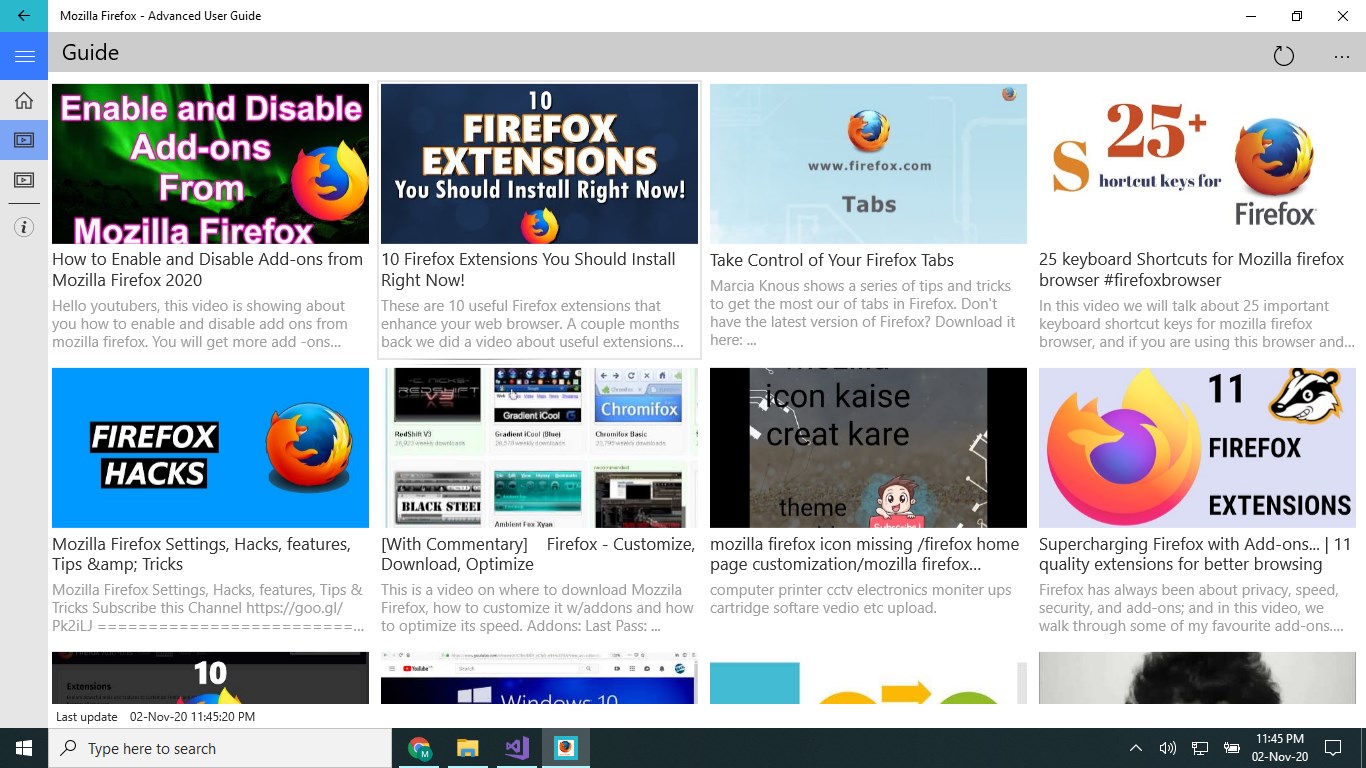Viewport: 1366px width, 768px height.
Task: Open the Enable and Disable Add-ons thumbnail
Action: [x=210, y=163]
